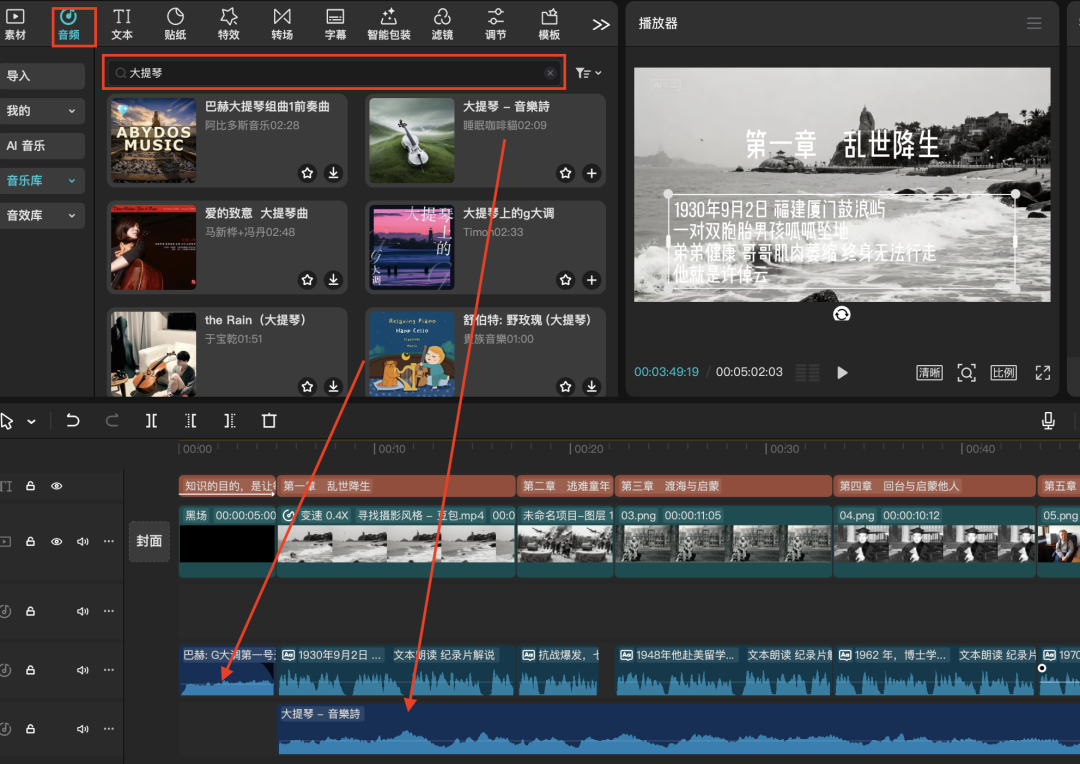This screenshot has height=764, width=1080.
Task: Open the filter dropdown beside the search box
Action: (588, 73)
